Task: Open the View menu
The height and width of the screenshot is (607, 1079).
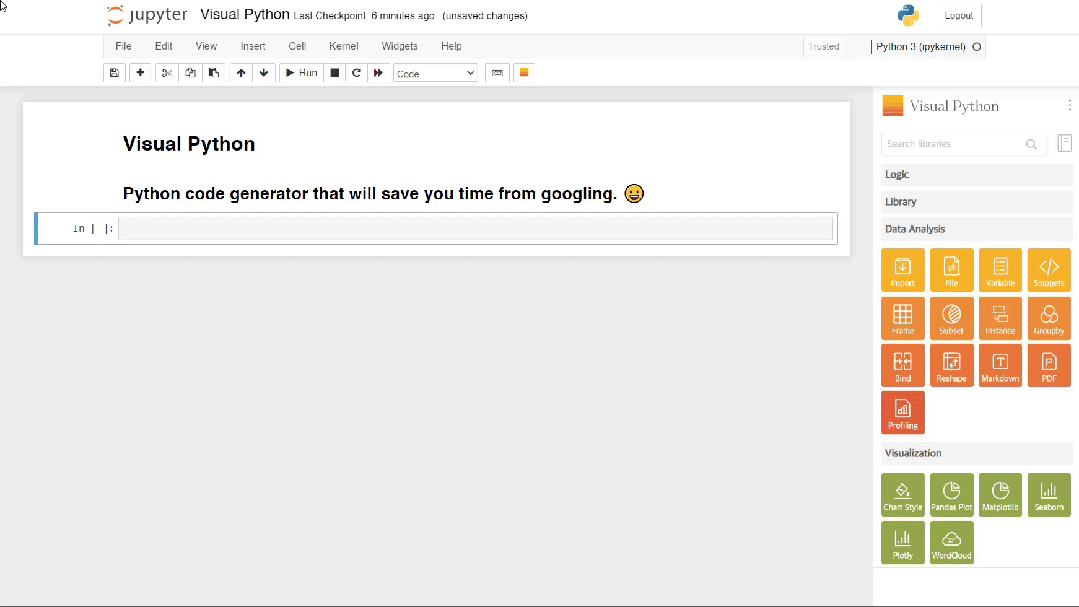Action: pyautogui.click(x=206, y=46)
